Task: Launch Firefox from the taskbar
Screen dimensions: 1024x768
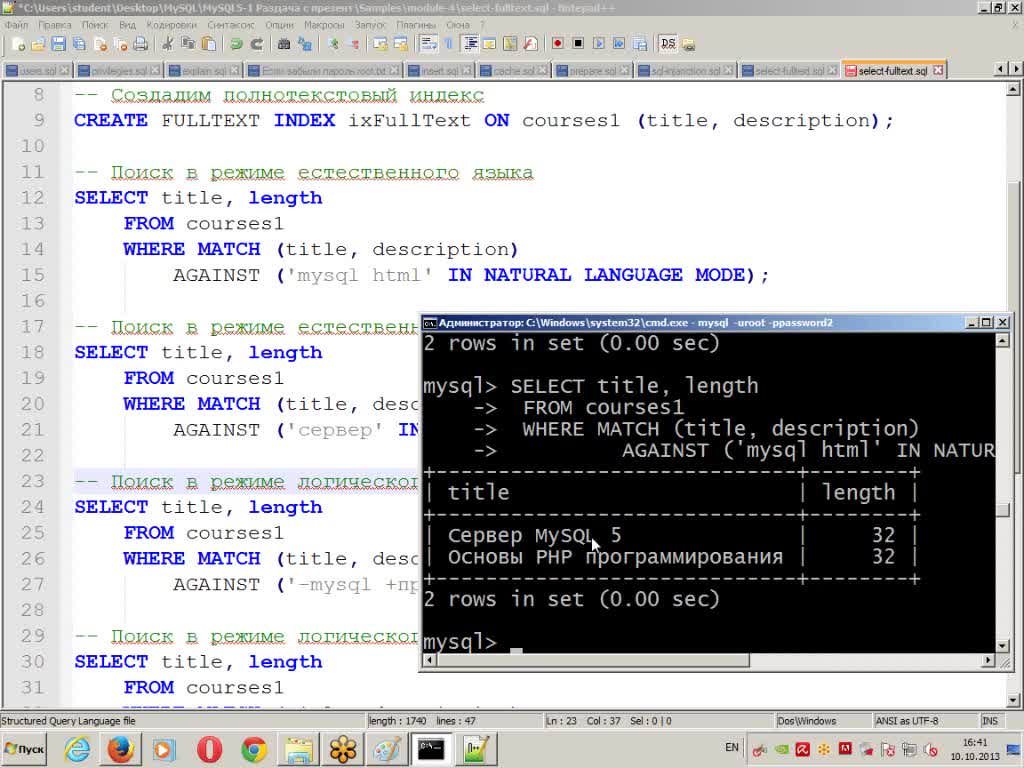Action: pos(120,750)
